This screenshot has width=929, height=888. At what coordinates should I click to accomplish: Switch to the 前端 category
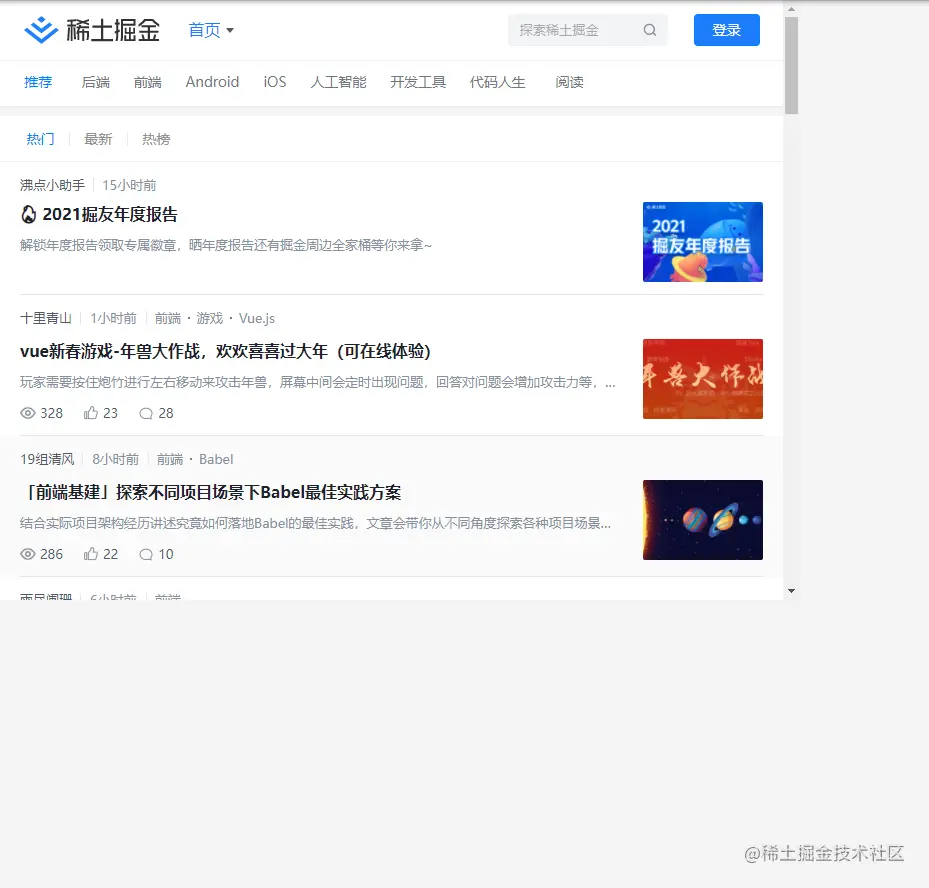pyautogui.click(x=148, y=82)
